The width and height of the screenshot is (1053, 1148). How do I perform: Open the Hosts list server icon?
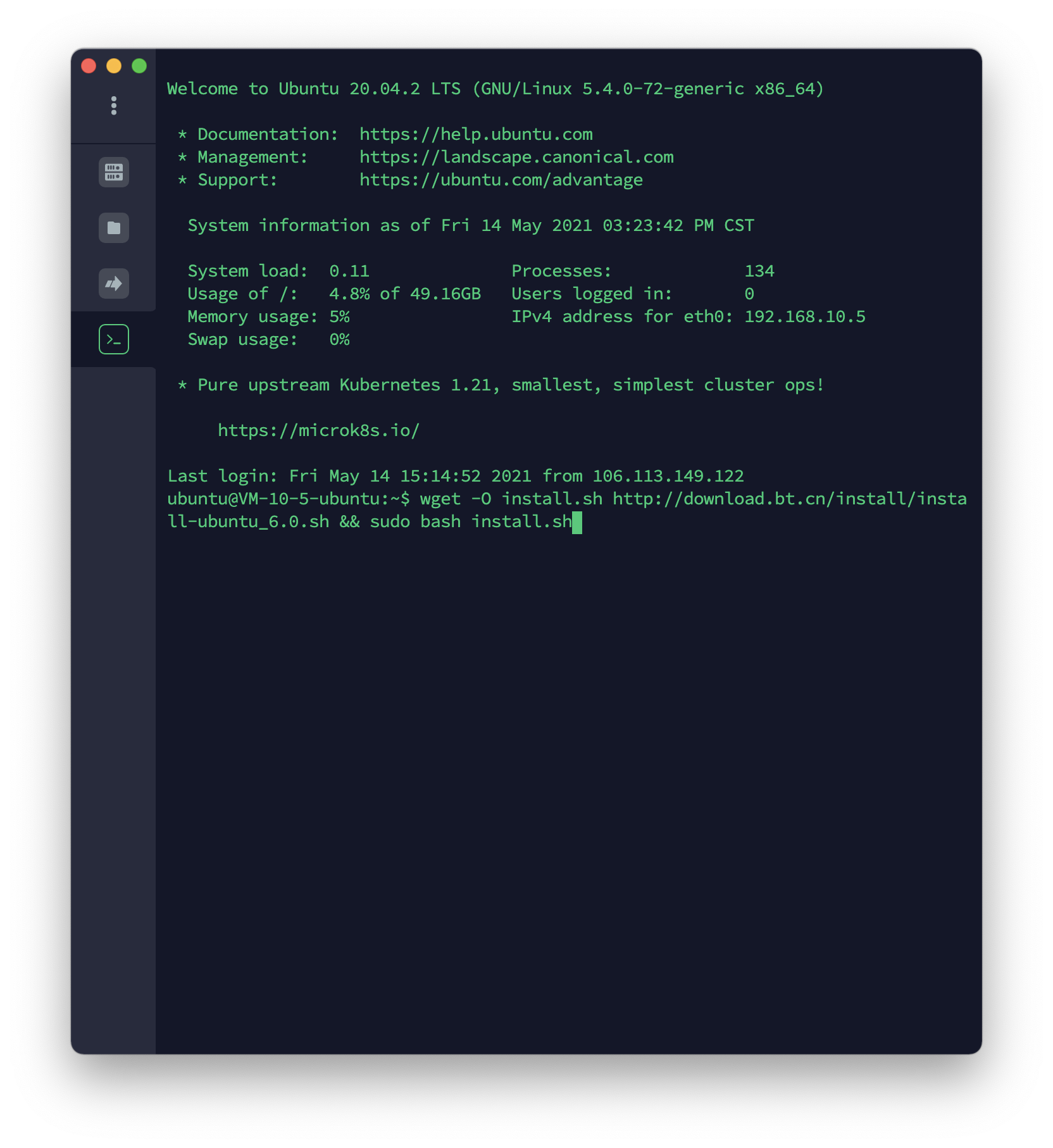coord(113,172)
